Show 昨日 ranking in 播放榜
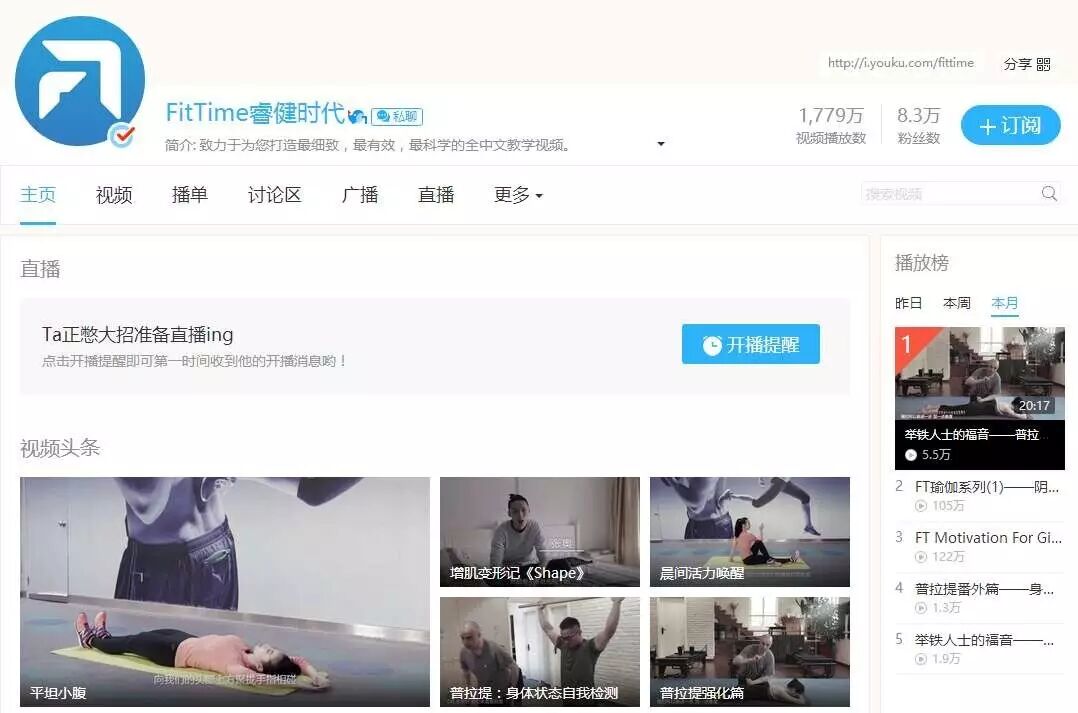The width and height of the screenshot is (1078, 713). tap(908, 303)
